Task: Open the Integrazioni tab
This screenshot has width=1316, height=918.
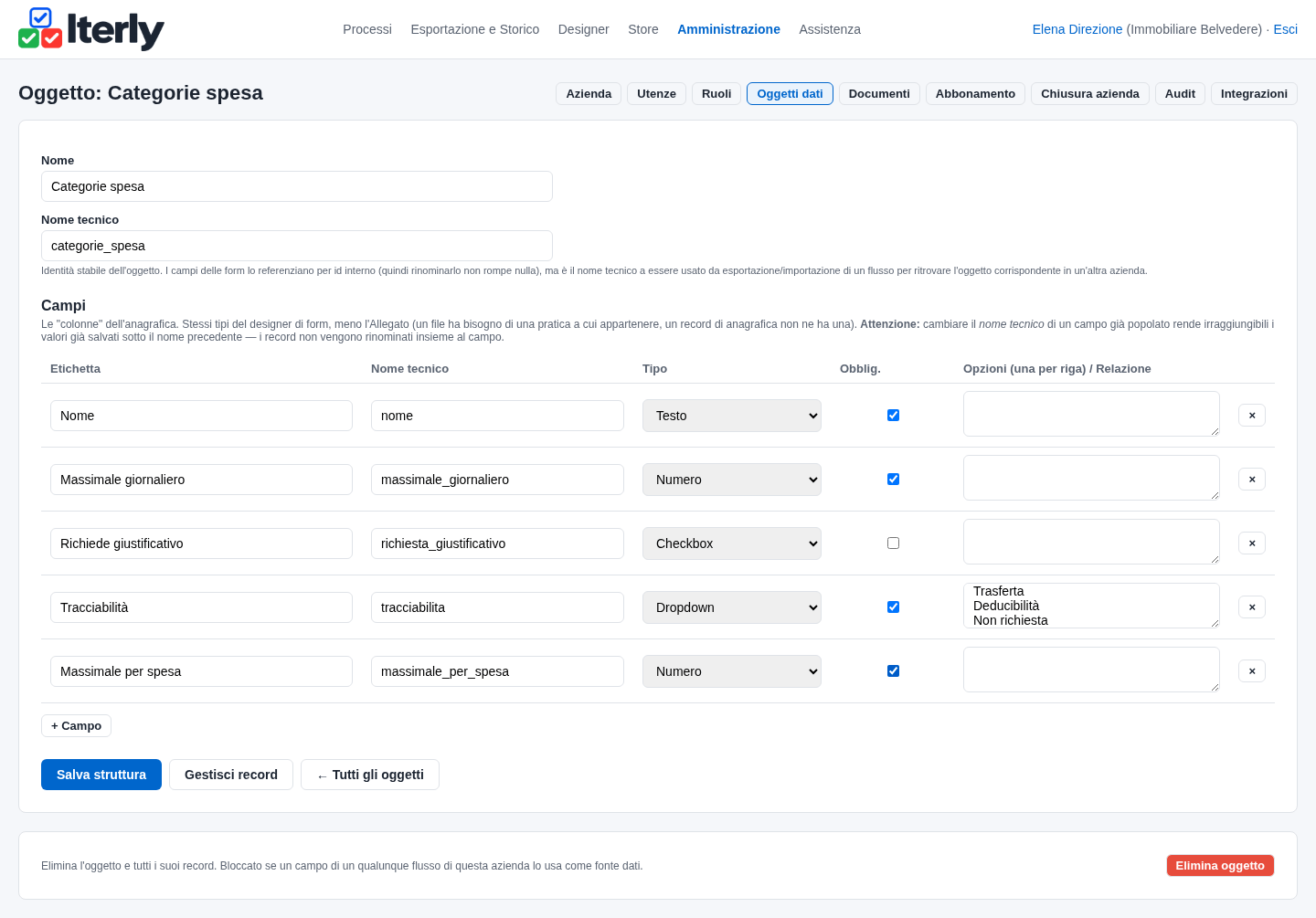Action: pyautogui.click(x=1254, y=94)
